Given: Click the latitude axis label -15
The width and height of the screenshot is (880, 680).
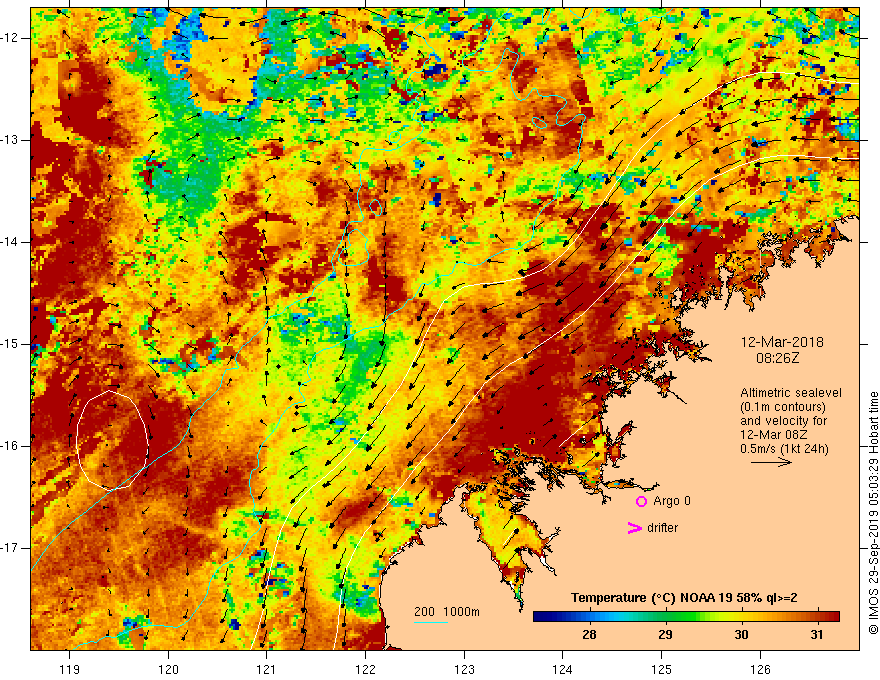Looking at the screenshot, I should coord(11,344).
